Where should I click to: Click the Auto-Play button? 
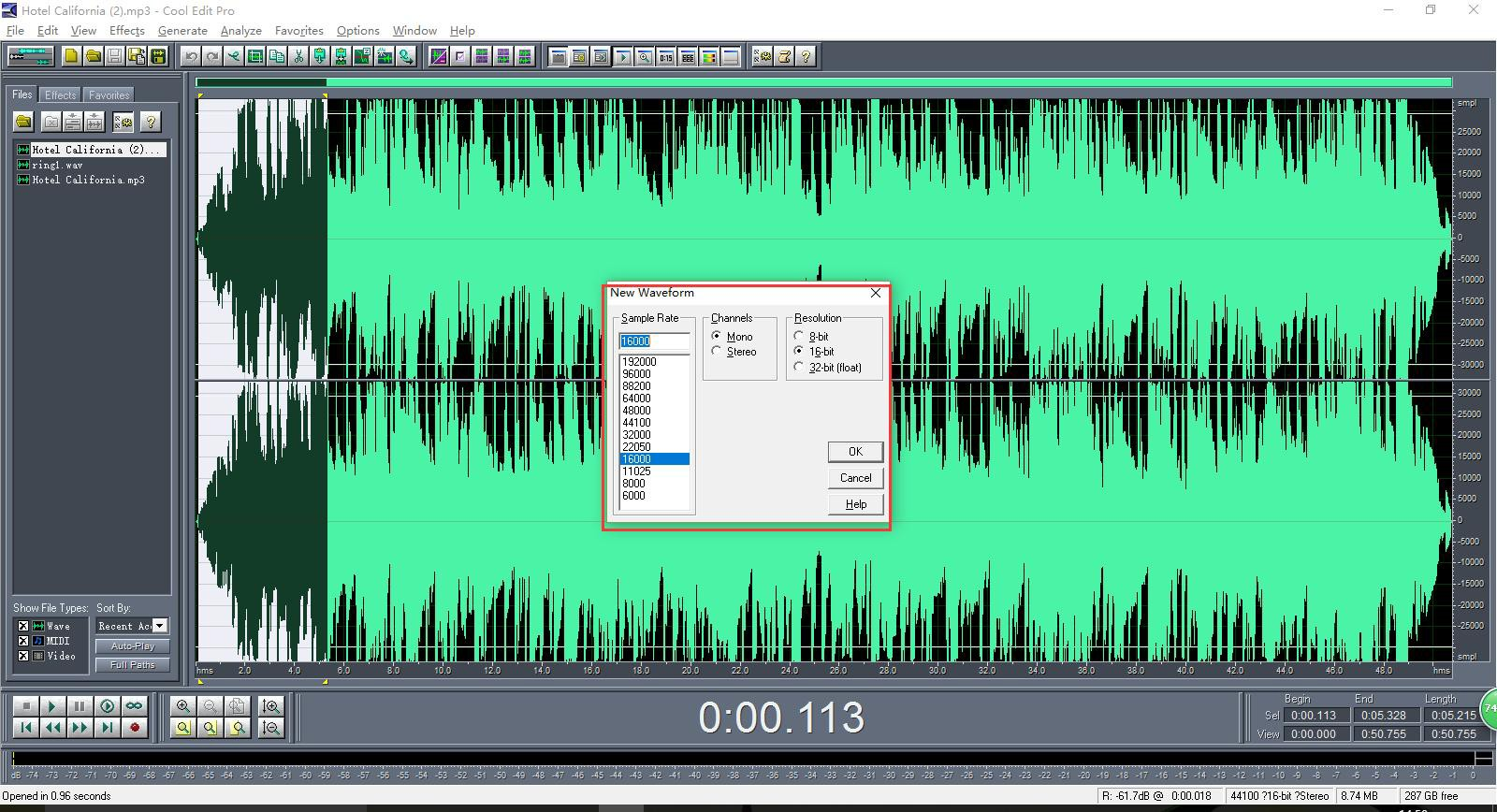click(x=133, y=646)
